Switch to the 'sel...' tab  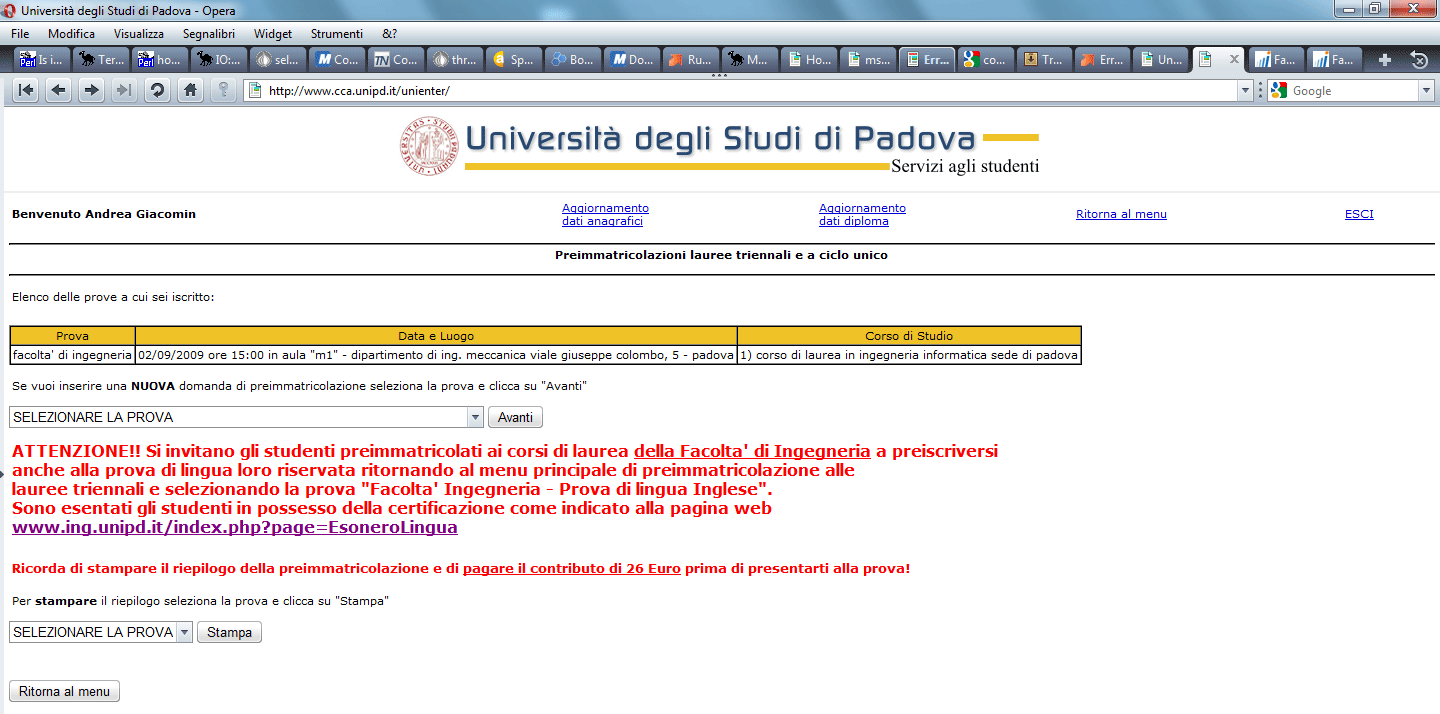click(x=278, y=60)
